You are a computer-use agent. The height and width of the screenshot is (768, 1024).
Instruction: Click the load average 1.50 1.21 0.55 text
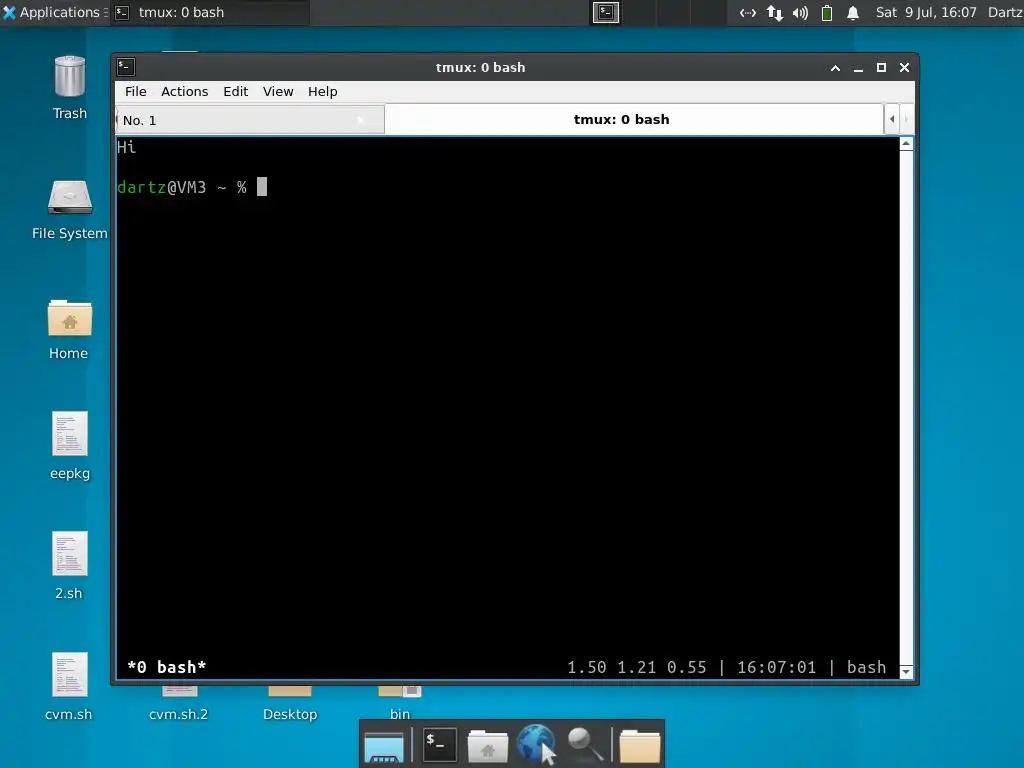(x=637, y=667)
